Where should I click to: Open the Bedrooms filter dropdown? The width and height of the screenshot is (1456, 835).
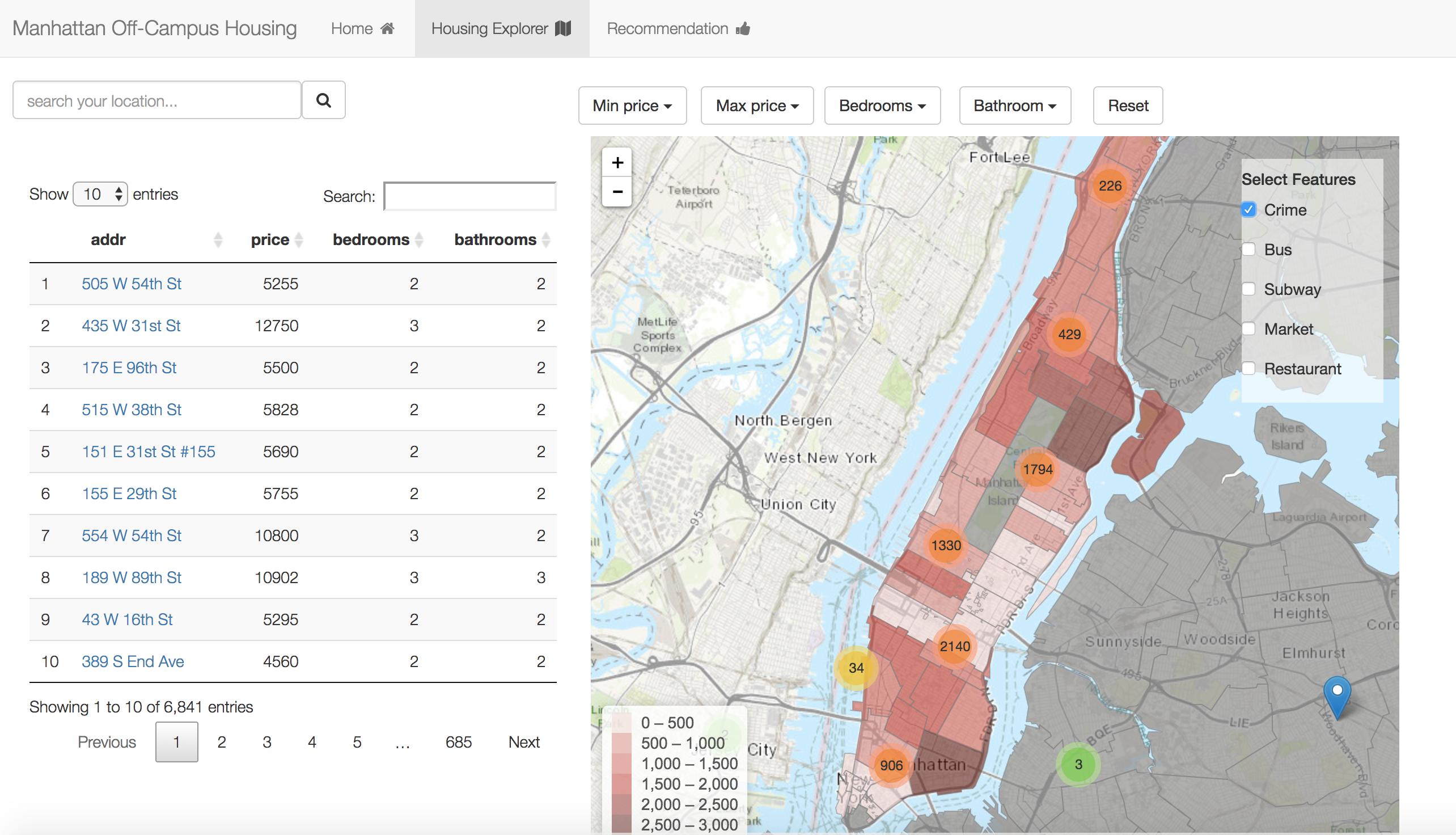pyautogui.click(x=882, y=106)
